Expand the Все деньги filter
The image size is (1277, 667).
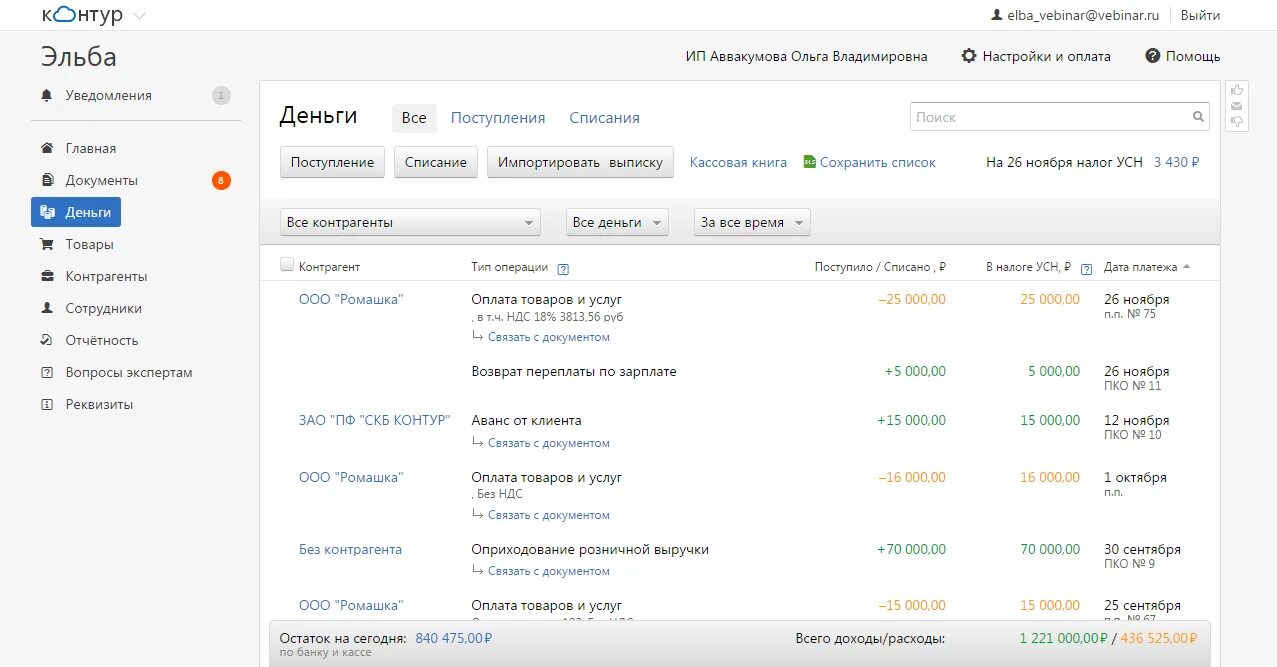617,221
